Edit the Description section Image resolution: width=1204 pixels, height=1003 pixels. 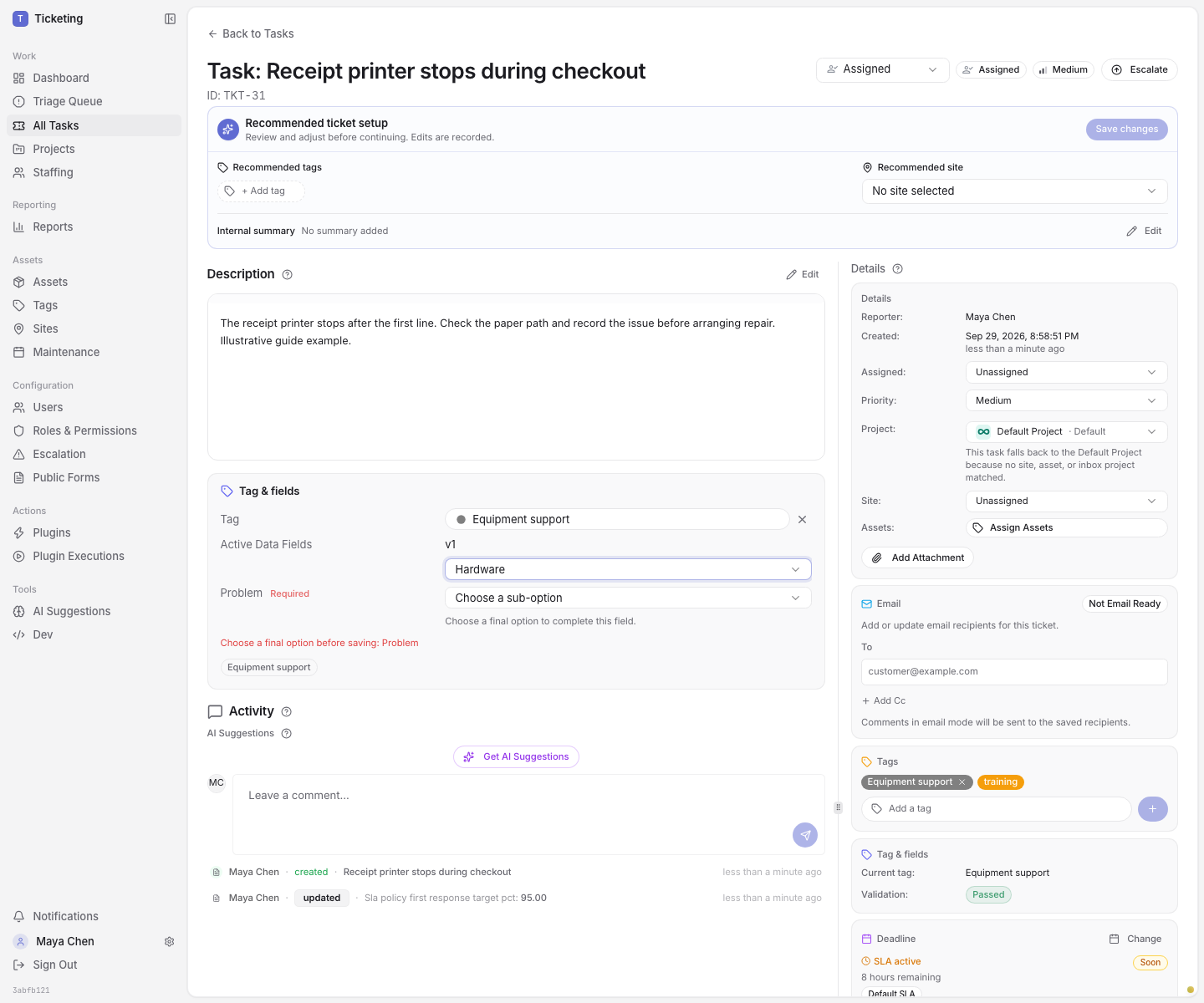(803, 274)
